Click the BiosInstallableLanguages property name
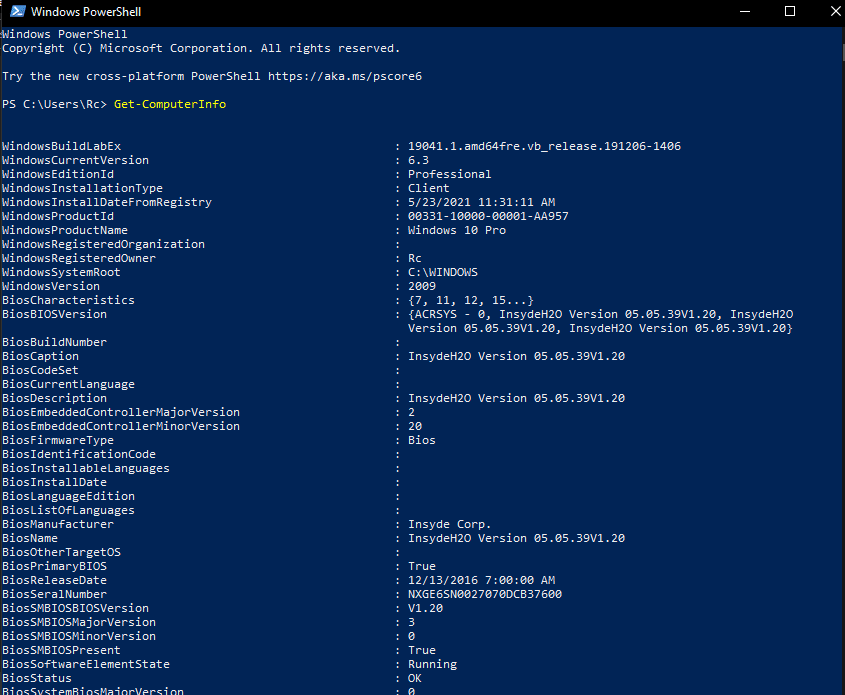The image size is (845, 695). 86,468
